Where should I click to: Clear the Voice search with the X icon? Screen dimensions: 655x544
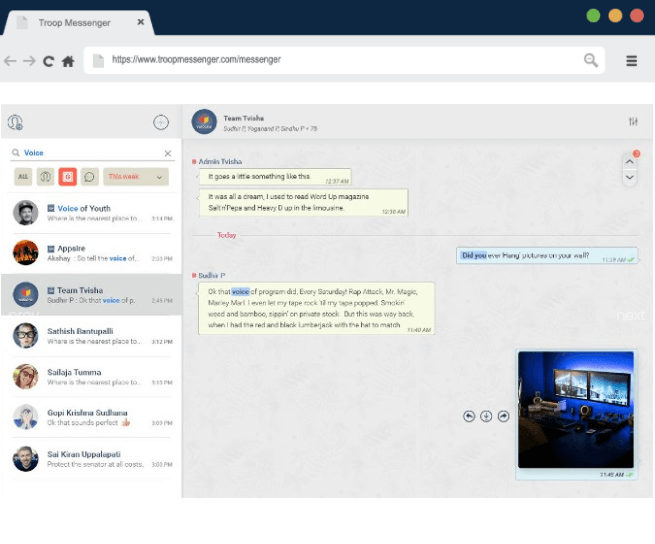pyautogui.click(x=168, y=153)
